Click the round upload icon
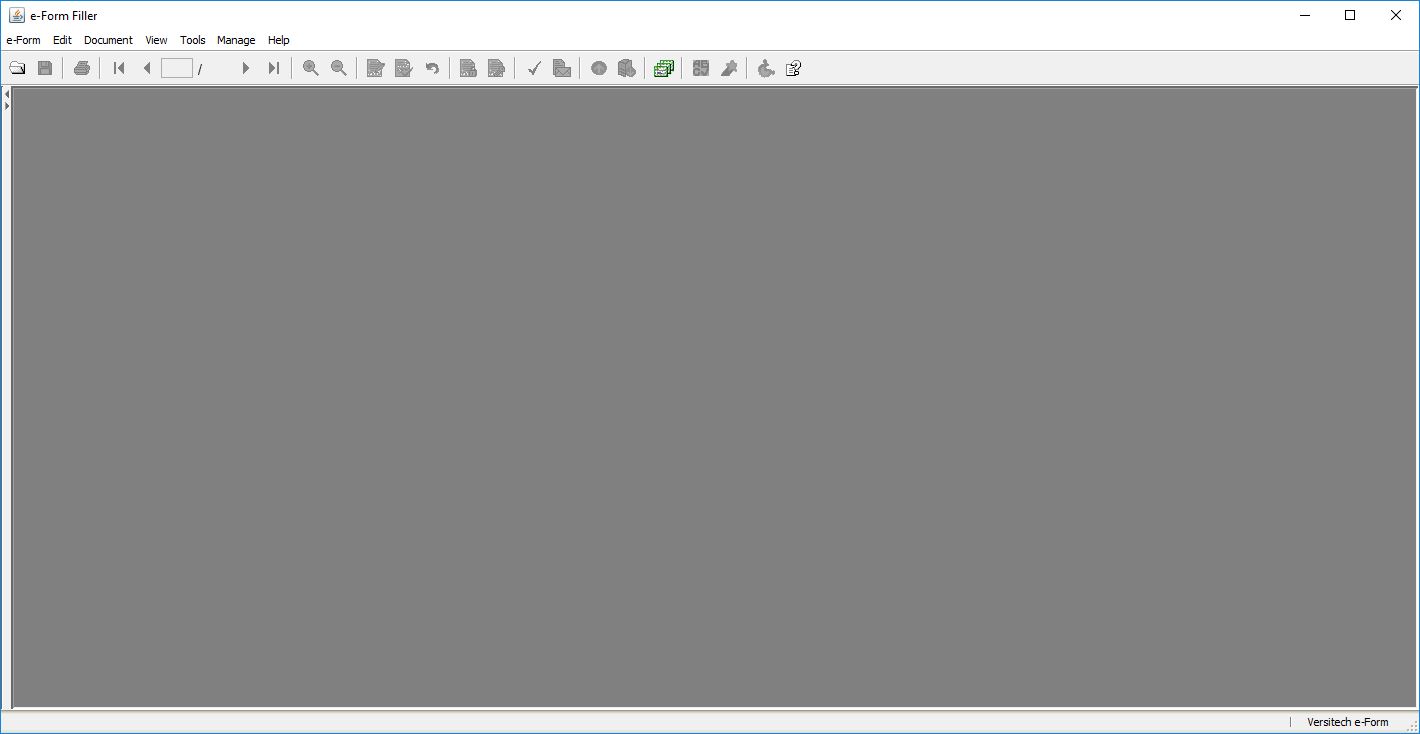 [x=599, y=68]
